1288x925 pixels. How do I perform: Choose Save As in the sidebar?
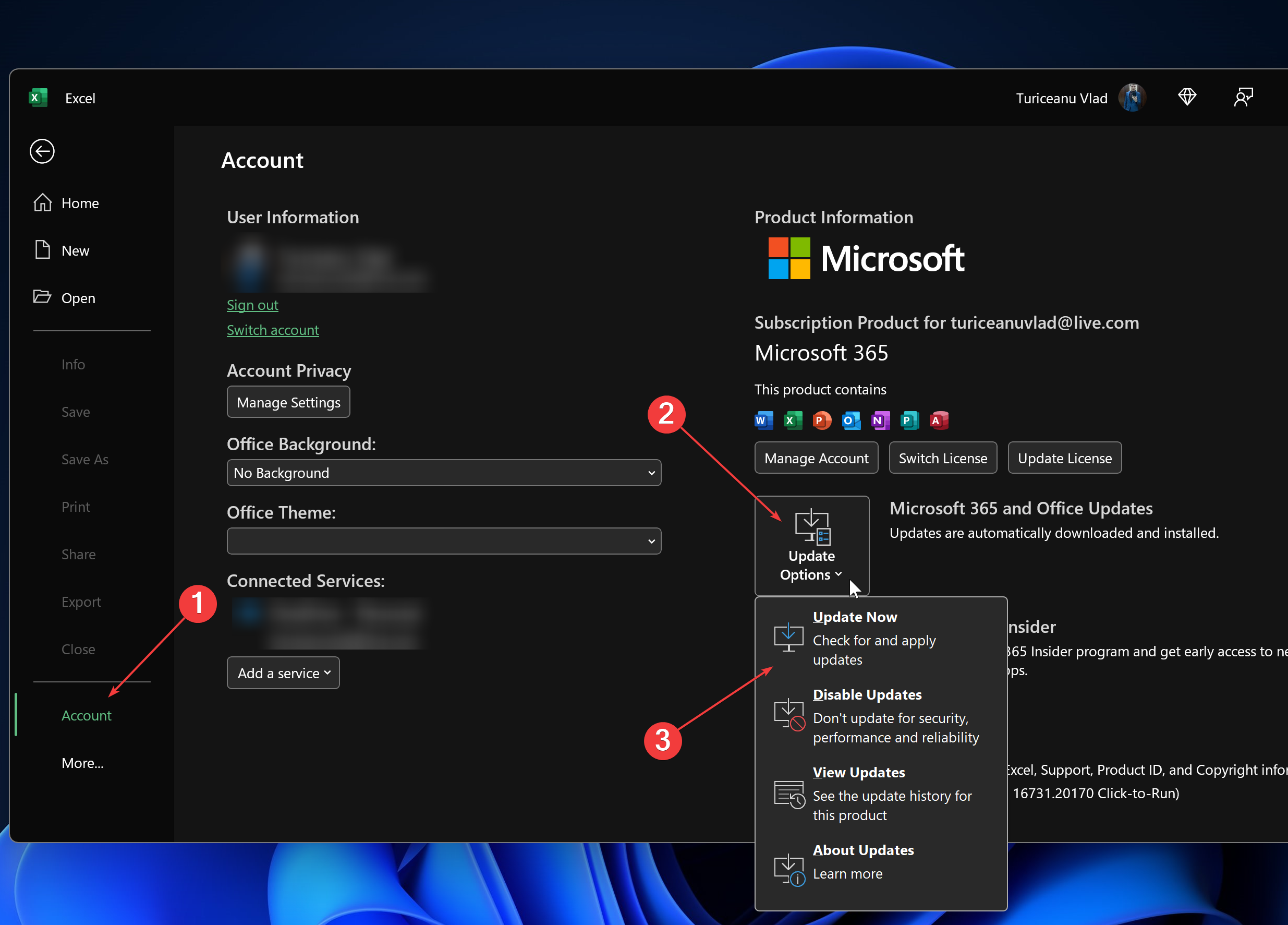tap(84, 459)
